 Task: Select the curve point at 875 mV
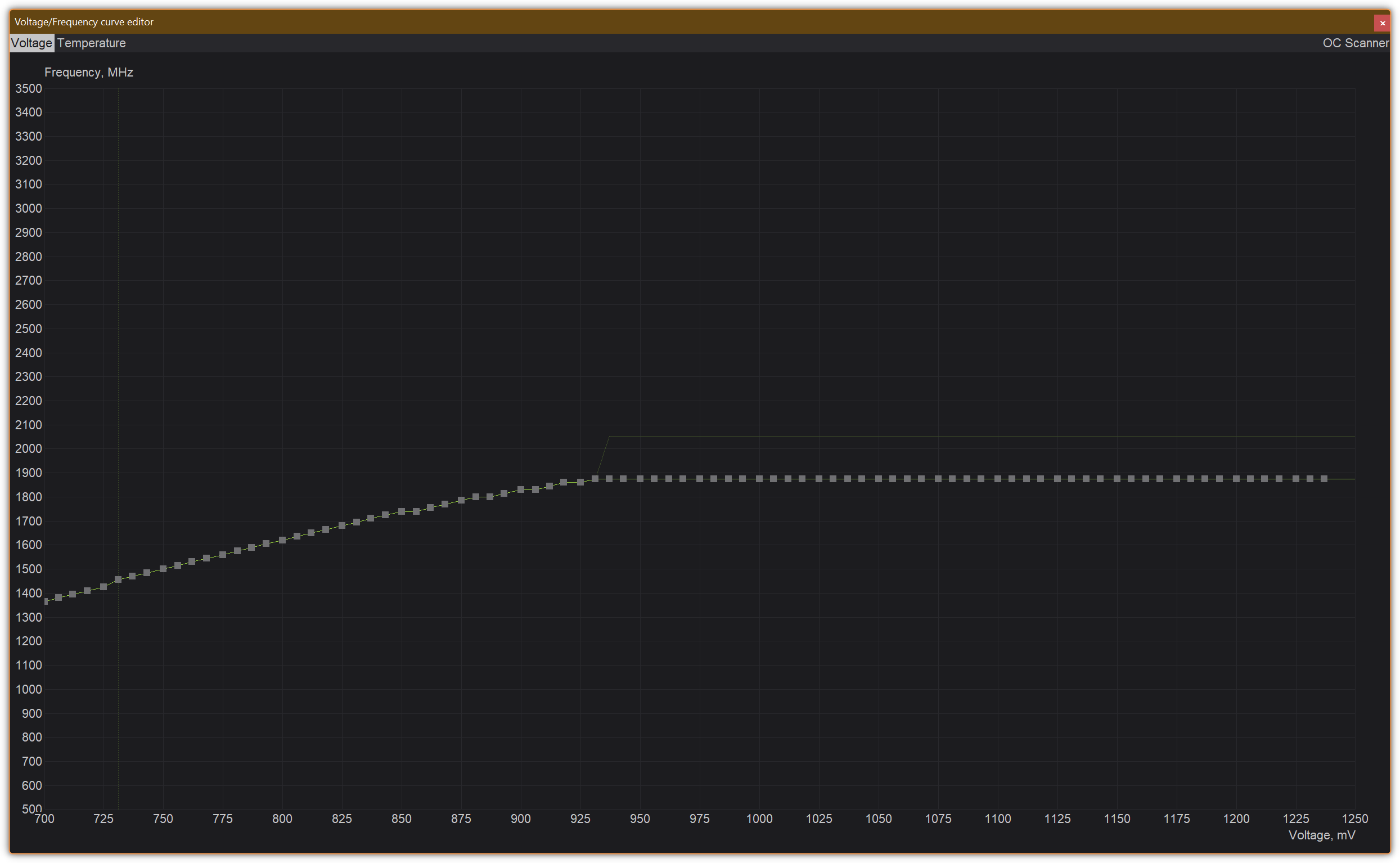click(461, 501)
